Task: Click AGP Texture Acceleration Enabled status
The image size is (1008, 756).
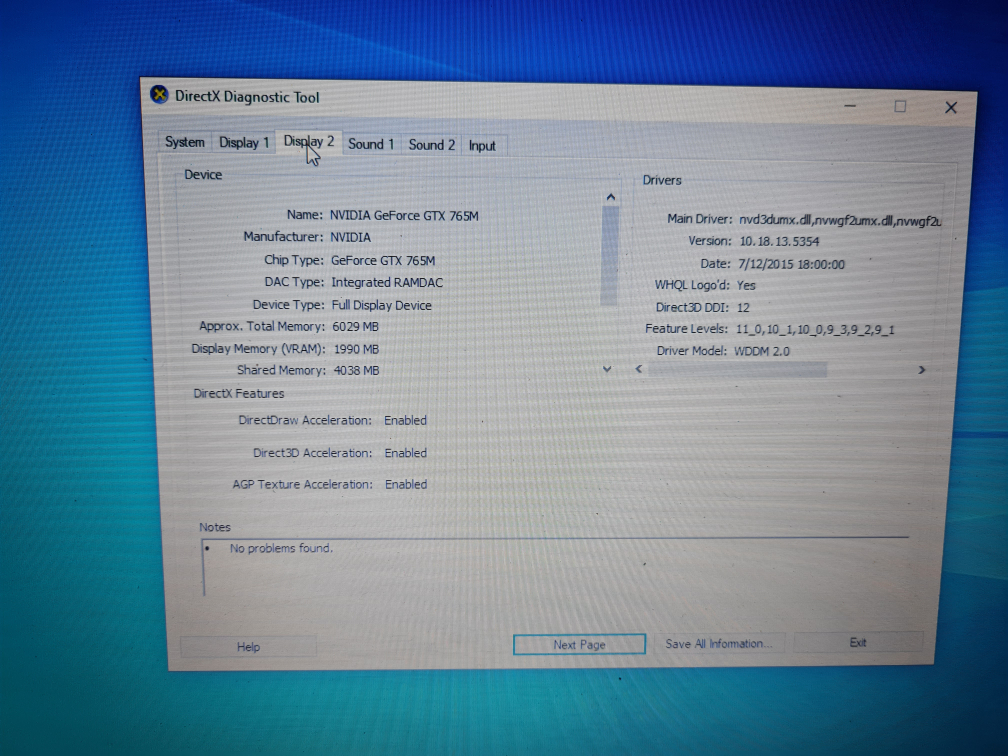Action: [x=406, y=484]
